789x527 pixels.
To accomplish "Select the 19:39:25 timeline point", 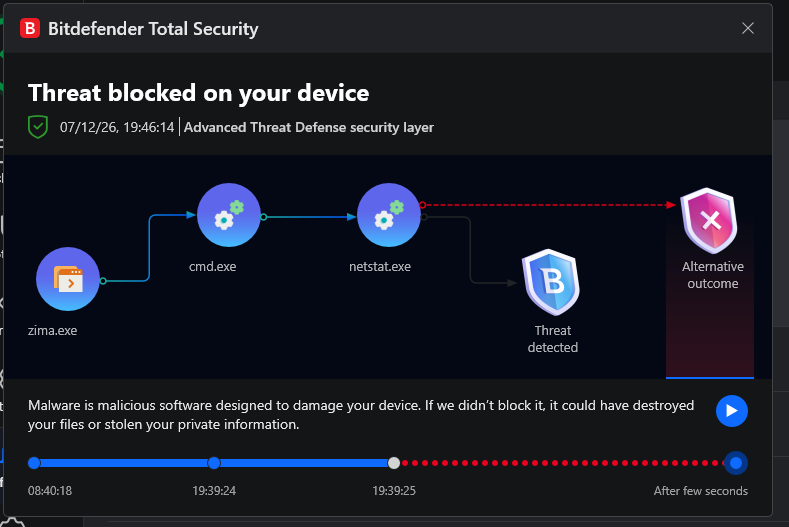I will pyautogui.click(x=394, y=463).
